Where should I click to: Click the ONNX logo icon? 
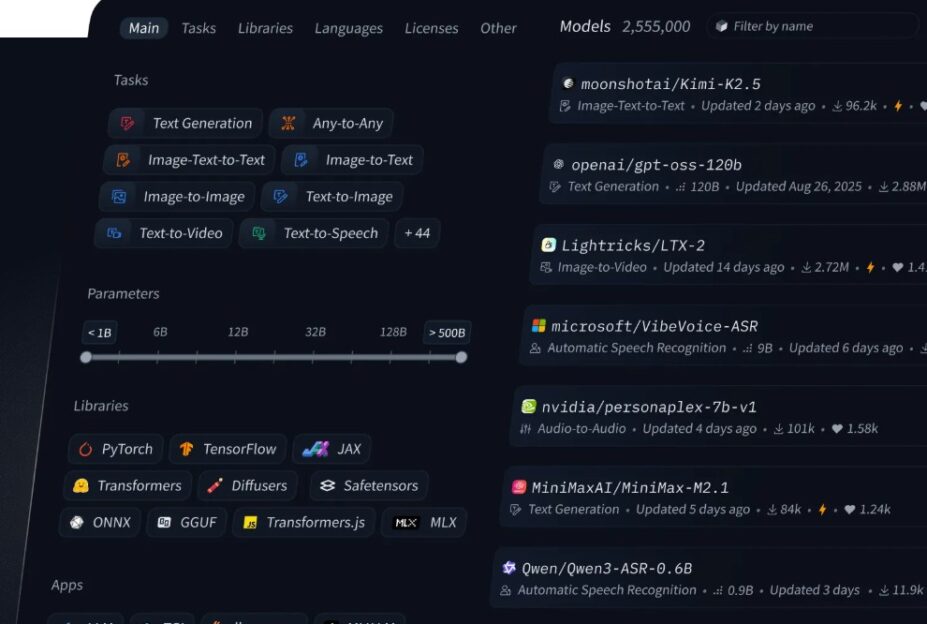coord(77,522)
